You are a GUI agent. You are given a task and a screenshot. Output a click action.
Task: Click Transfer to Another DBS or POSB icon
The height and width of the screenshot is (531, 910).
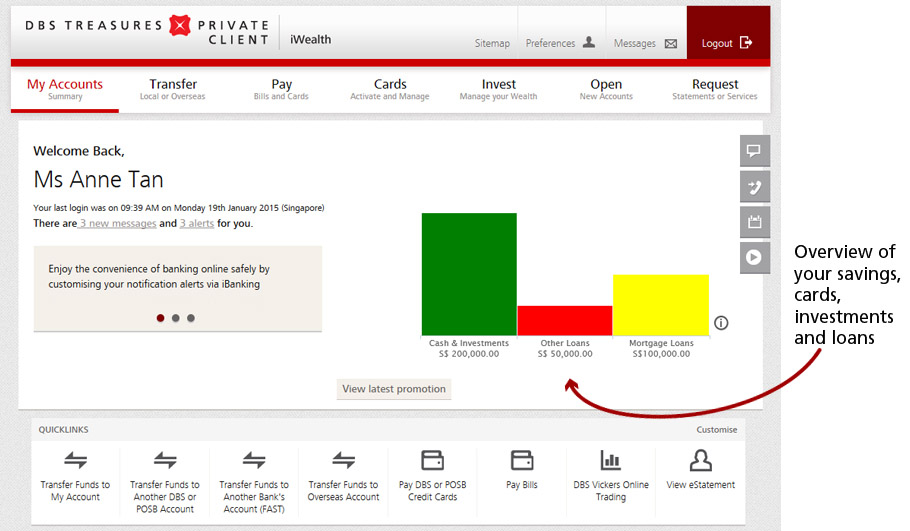coord(165,460)
